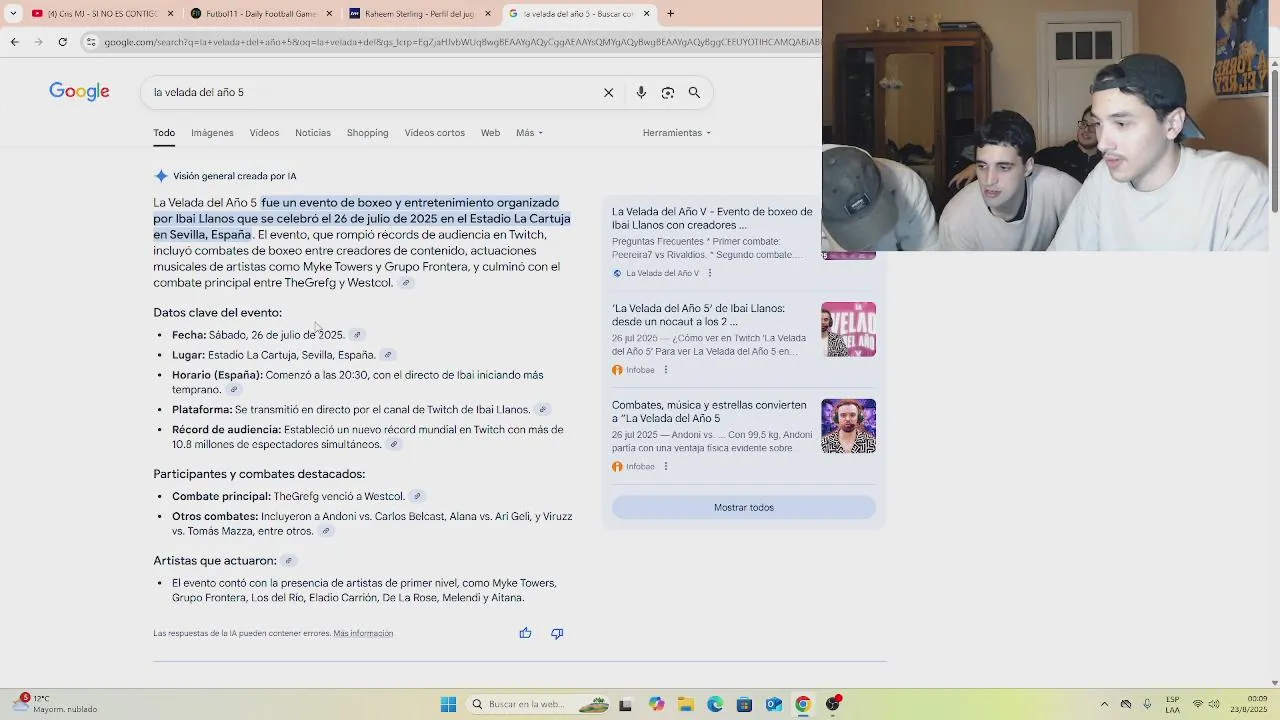The height and width of the screenshot is (720, 1280).
Task: Open Microsoft Store from the taskbar
Action: click(x=744, y=705)
